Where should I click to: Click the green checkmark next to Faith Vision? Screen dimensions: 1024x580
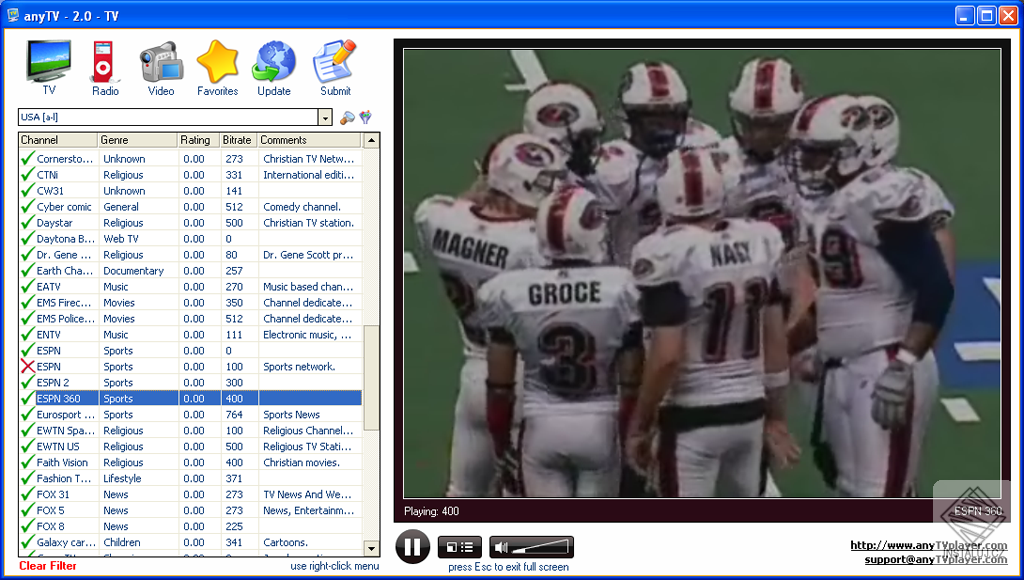27,462
